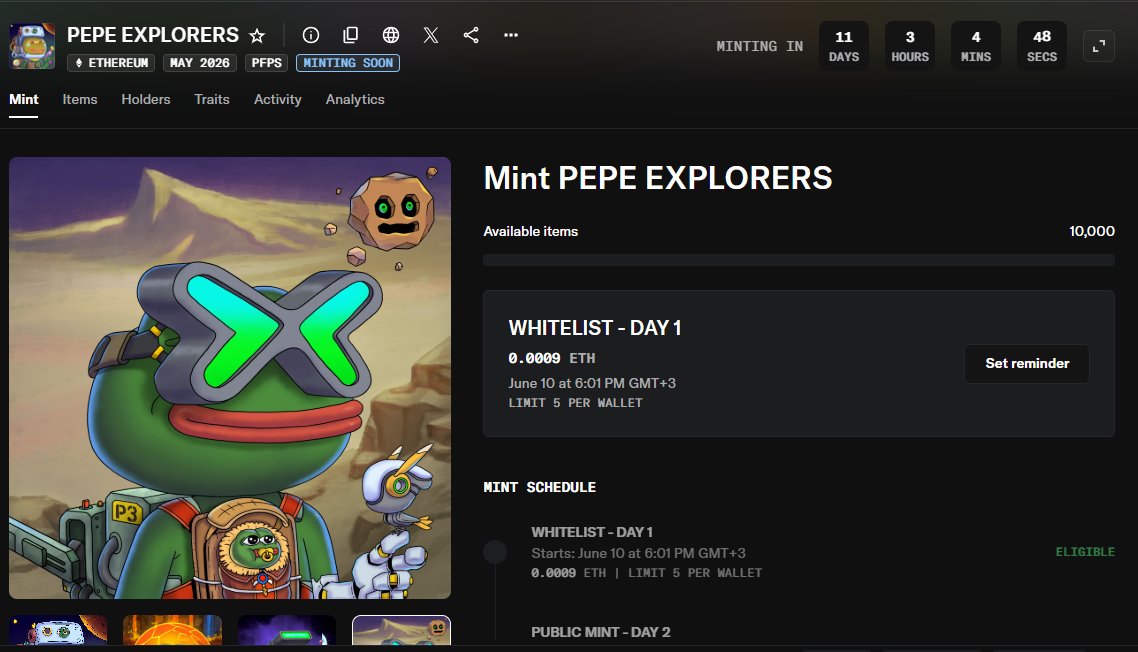
Task: Click the DAYS countdown box
Action: coord(844,46)
